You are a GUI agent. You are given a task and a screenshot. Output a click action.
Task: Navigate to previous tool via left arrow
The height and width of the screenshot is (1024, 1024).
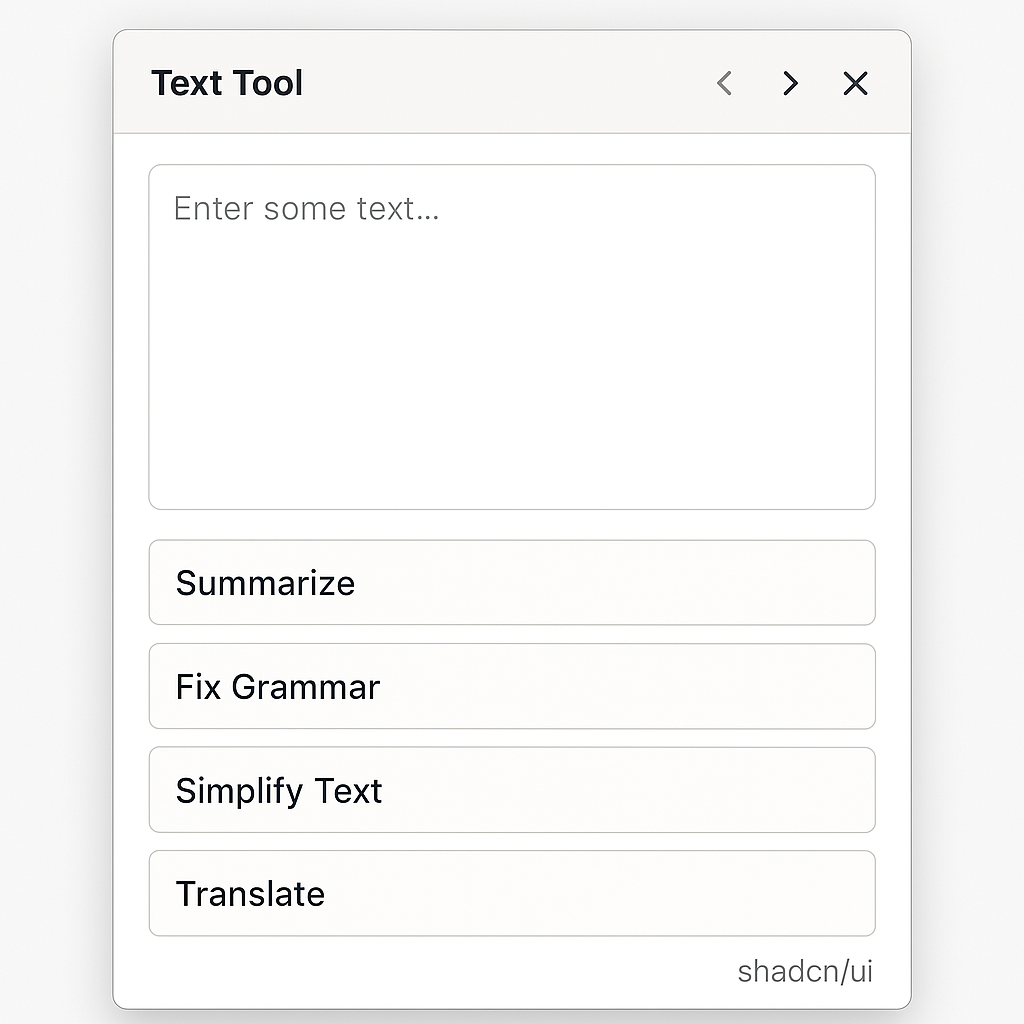725,83
